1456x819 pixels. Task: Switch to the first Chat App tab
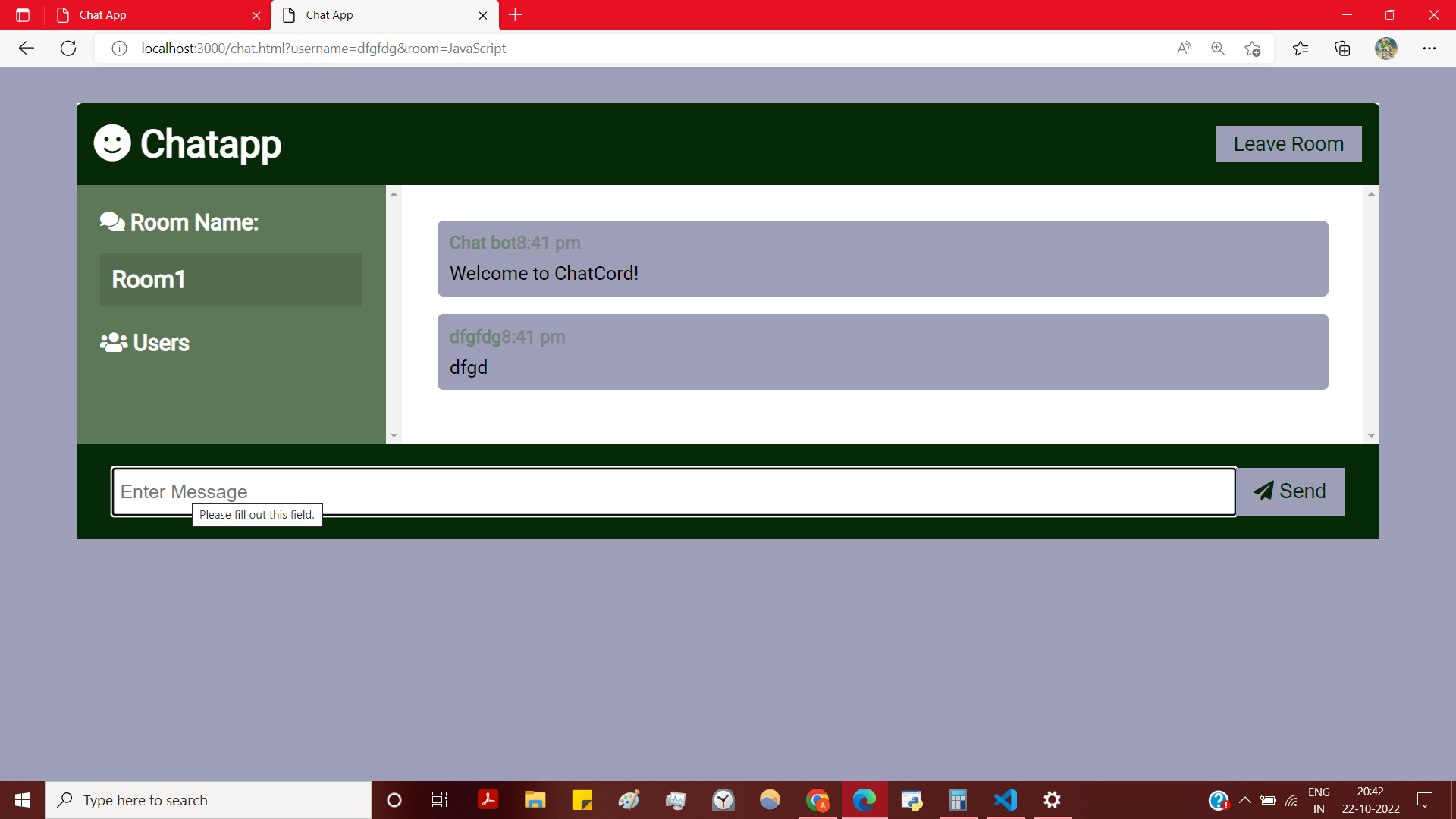[x=152, y=15]
